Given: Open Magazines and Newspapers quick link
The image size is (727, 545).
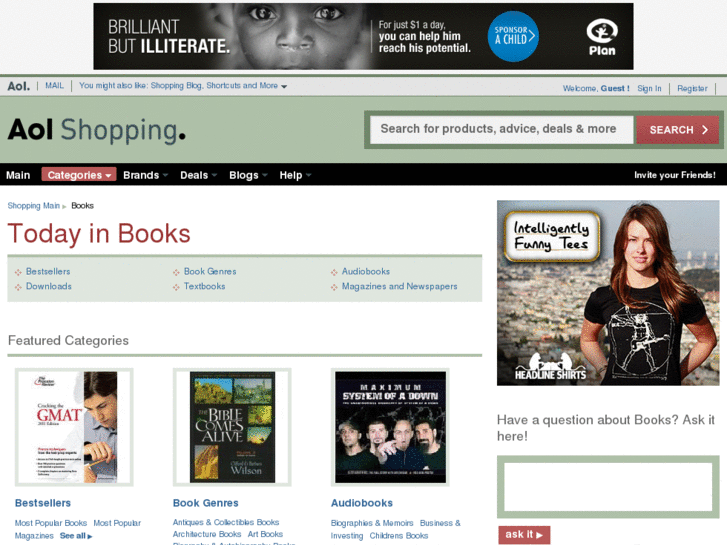Looking at the screenshot, I should pos(400,286).
